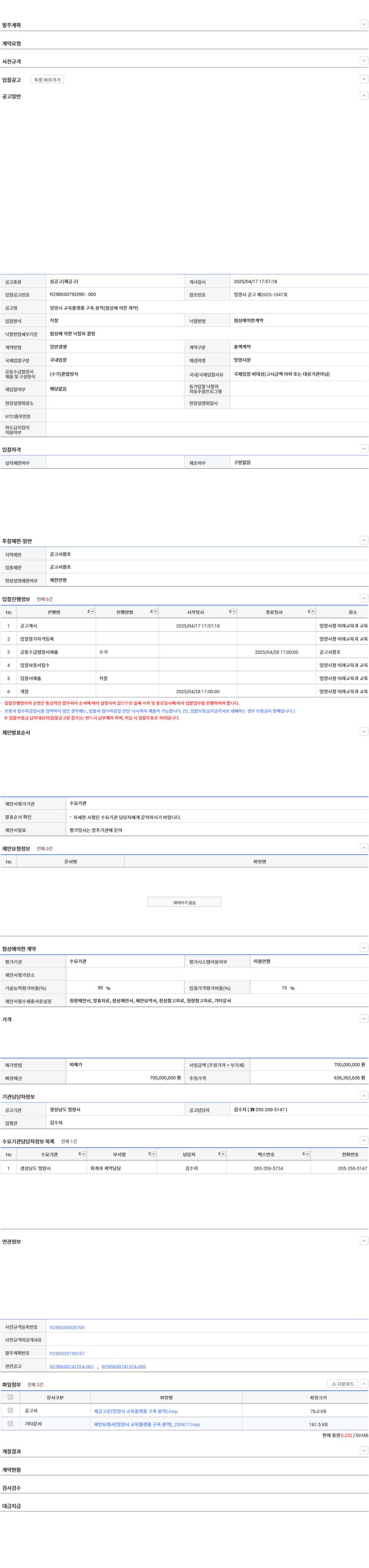Collapse the 투찰제한-일반 section chevron
The width and height of the screenshot is (369, 1568).
[363, 540]
